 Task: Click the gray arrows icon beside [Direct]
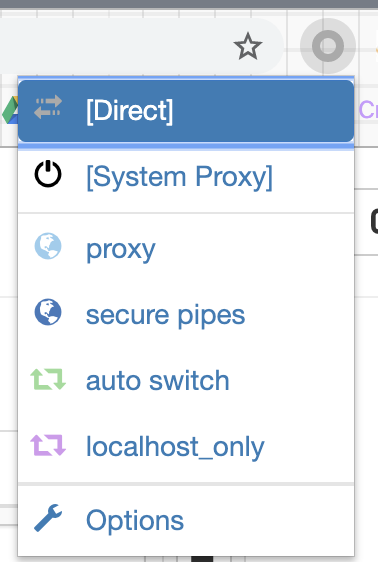tap(48, 107)
